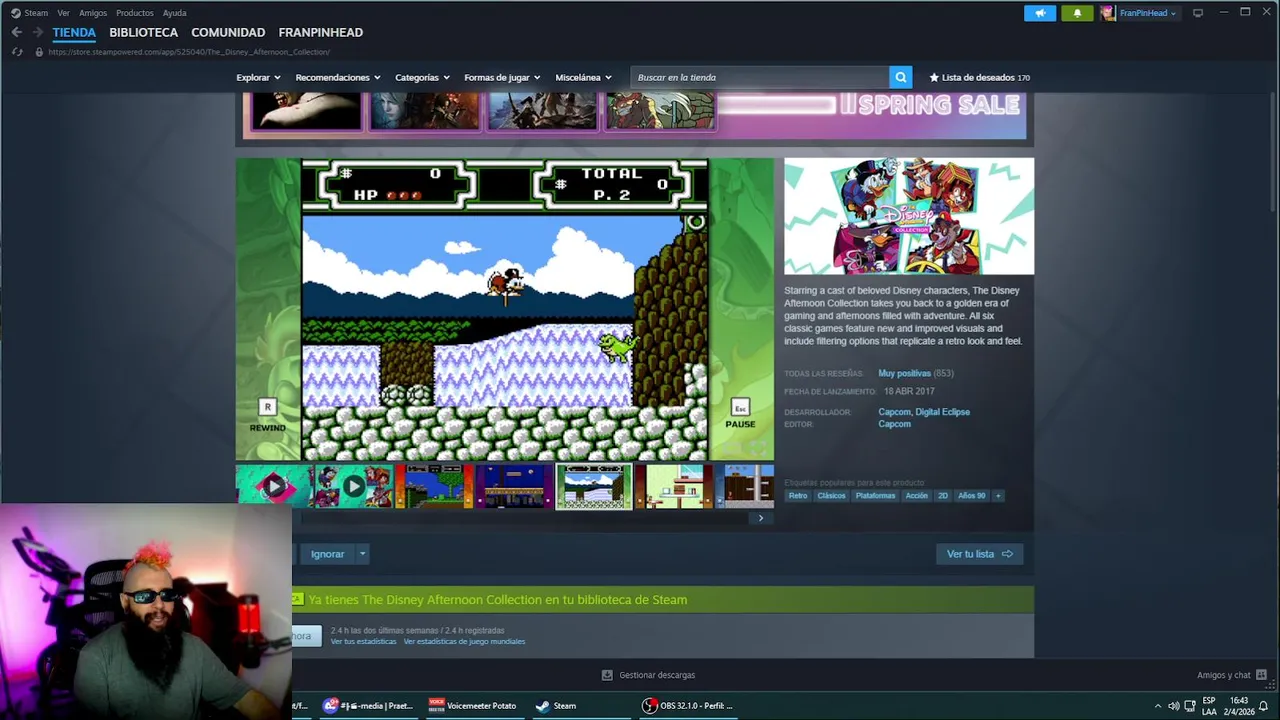Select the 2D tag
1280x720 pixels.
point(943,496)
